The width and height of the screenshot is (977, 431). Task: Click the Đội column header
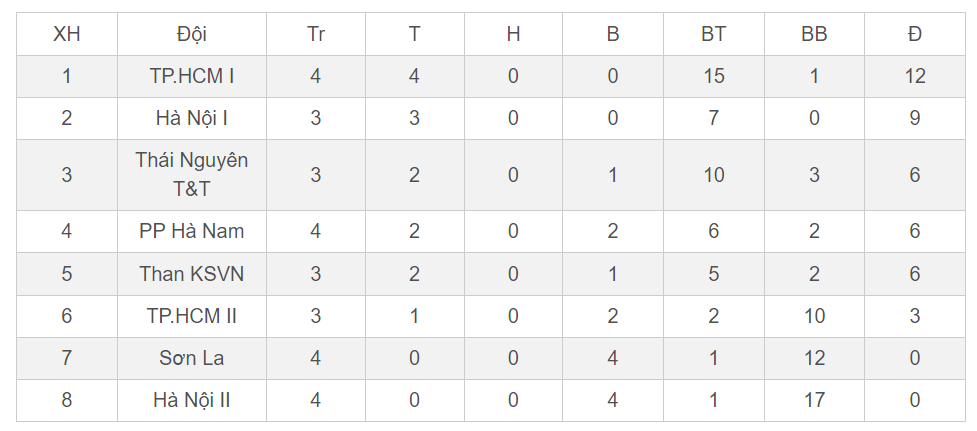point(192,34)
